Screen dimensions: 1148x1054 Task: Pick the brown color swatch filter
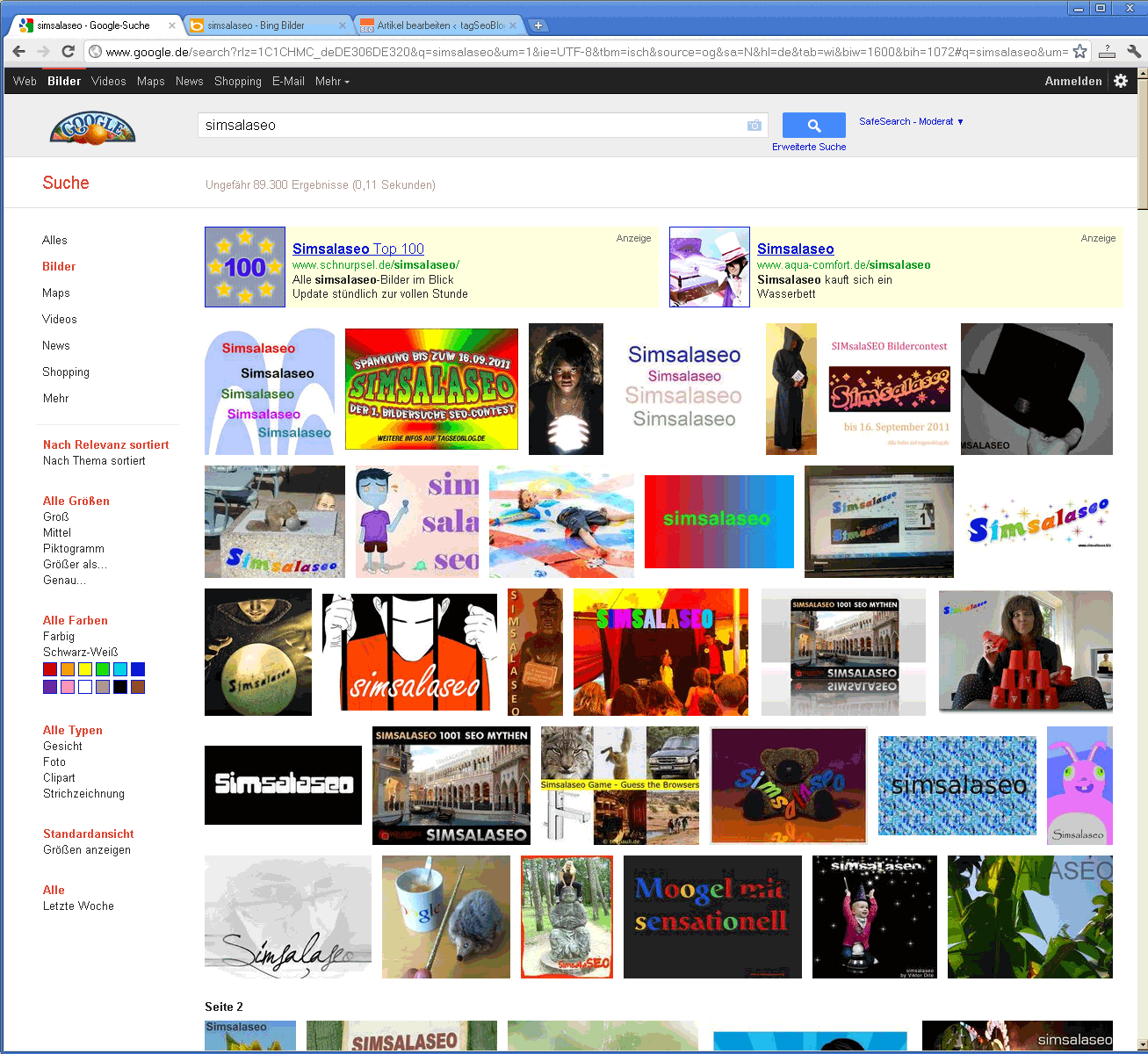click(x=138, y=687)
